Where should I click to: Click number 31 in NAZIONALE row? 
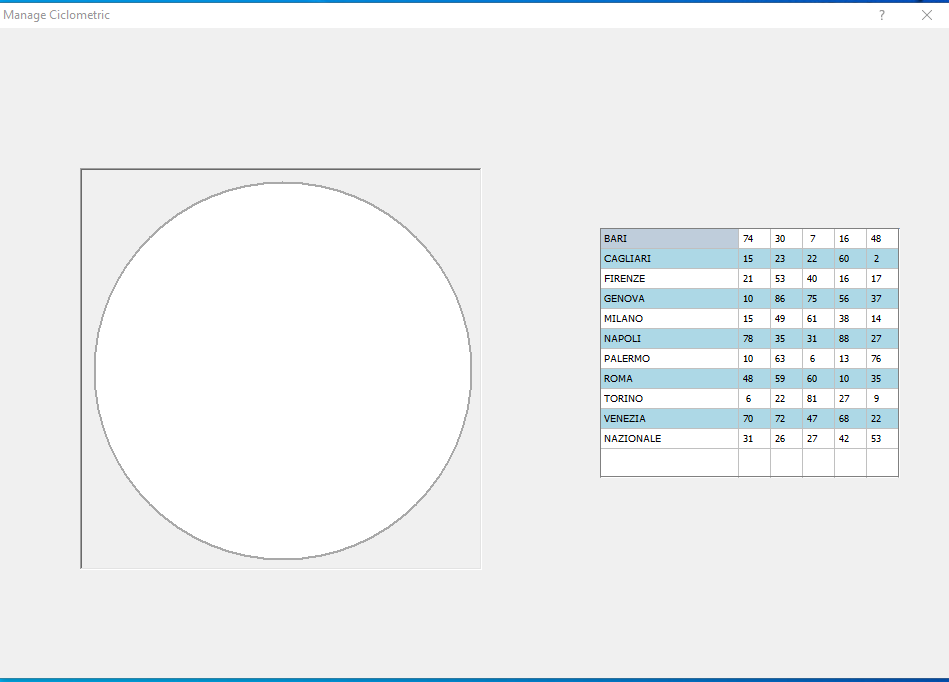point(754,438)
